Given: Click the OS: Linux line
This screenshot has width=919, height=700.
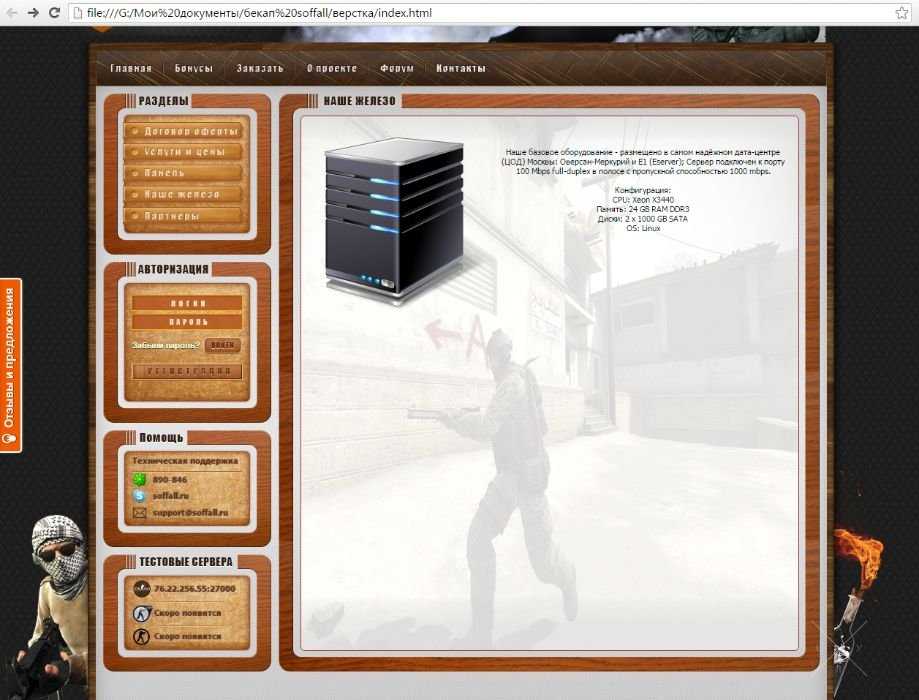Looking at the screenshot, I should click(643, 227).
